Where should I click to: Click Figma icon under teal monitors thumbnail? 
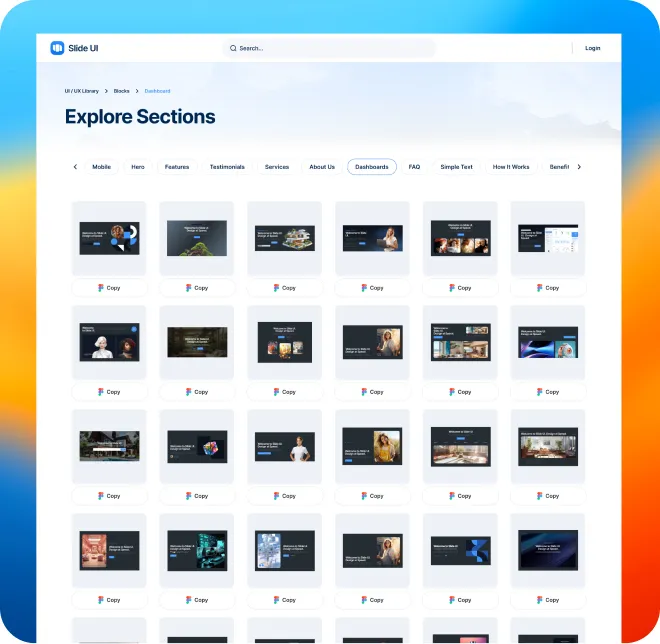[189, 600]
